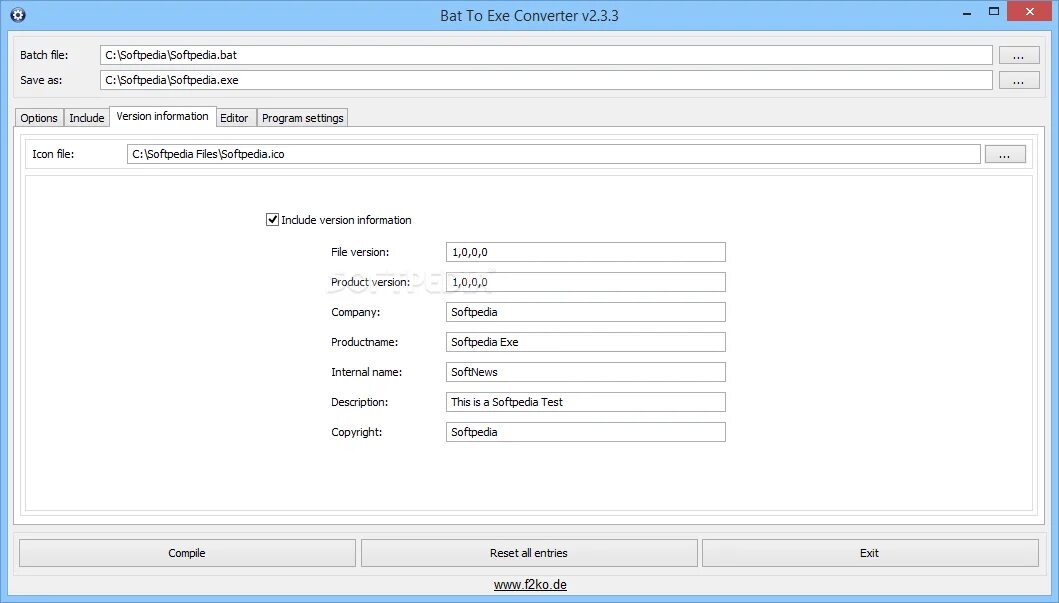Click the Company field
The image size is (1059, 603).
coord(586,312)
